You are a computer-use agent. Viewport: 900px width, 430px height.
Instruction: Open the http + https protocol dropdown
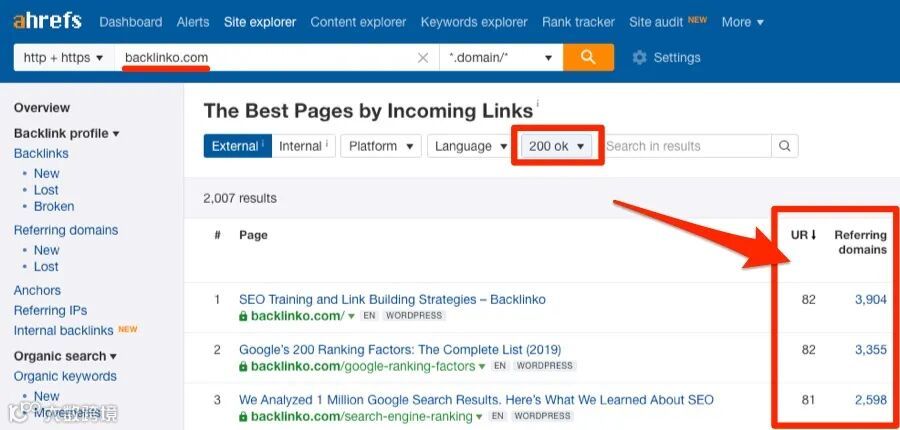[x=63, y=57]
